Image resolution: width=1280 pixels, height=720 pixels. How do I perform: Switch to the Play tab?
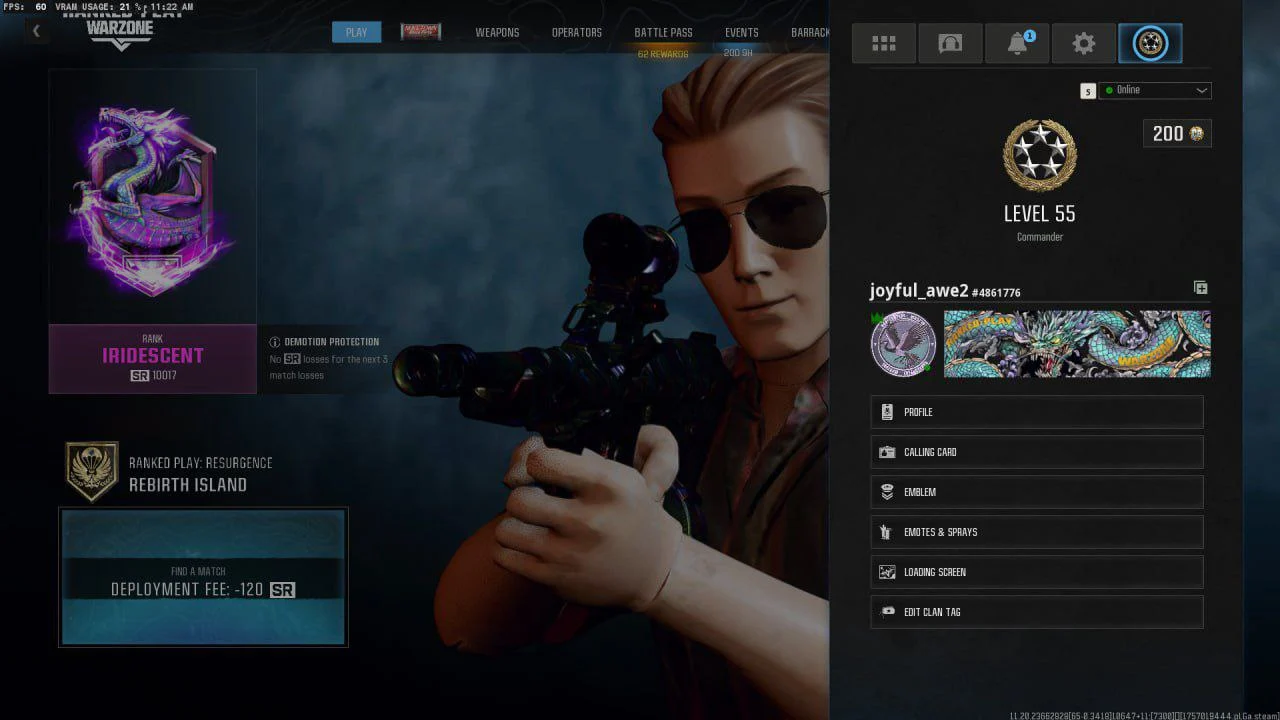click(x=356, y=32)
